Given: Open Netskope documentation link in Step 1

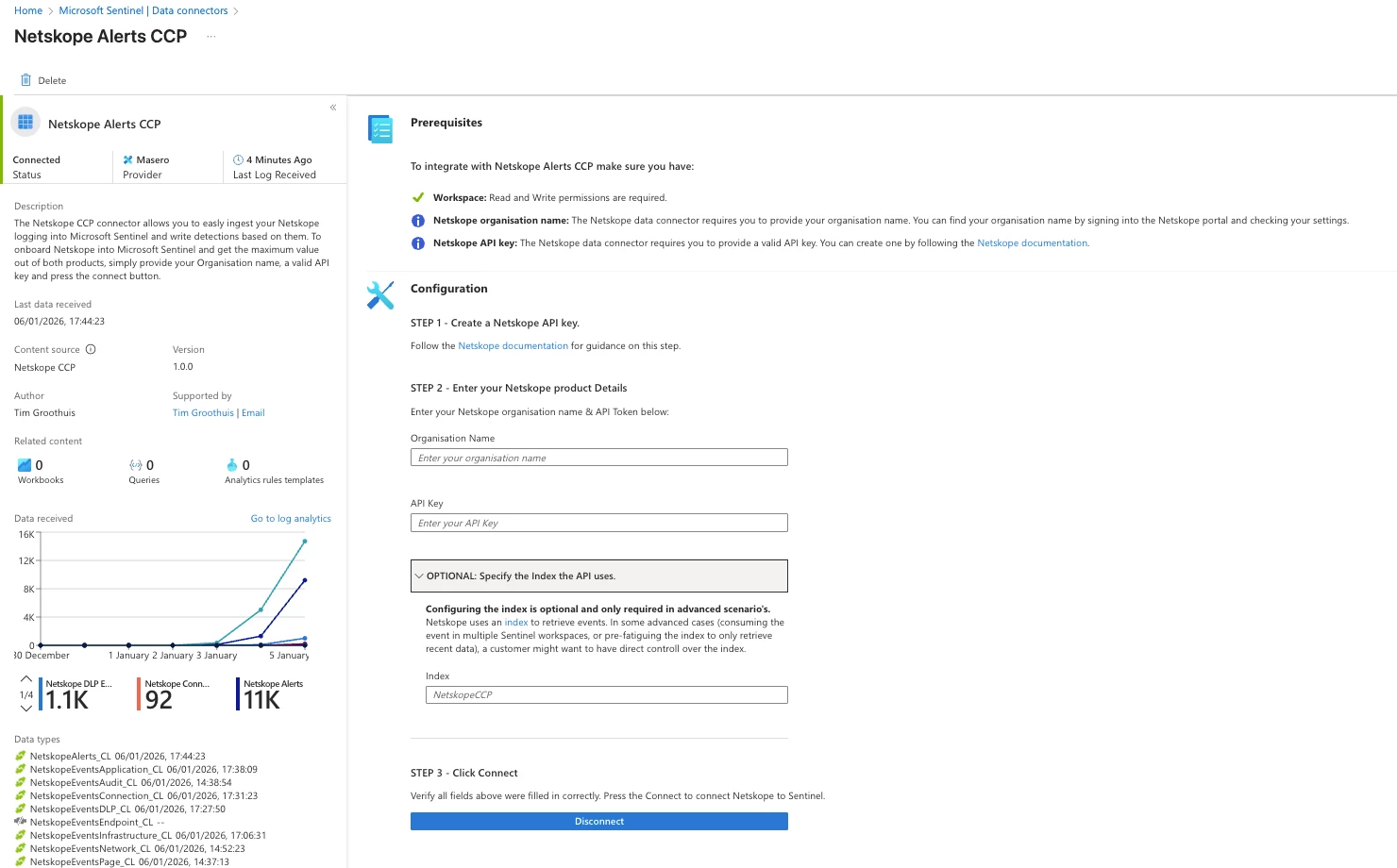Looking at the screenshot, I should click(x=513, y=346).
